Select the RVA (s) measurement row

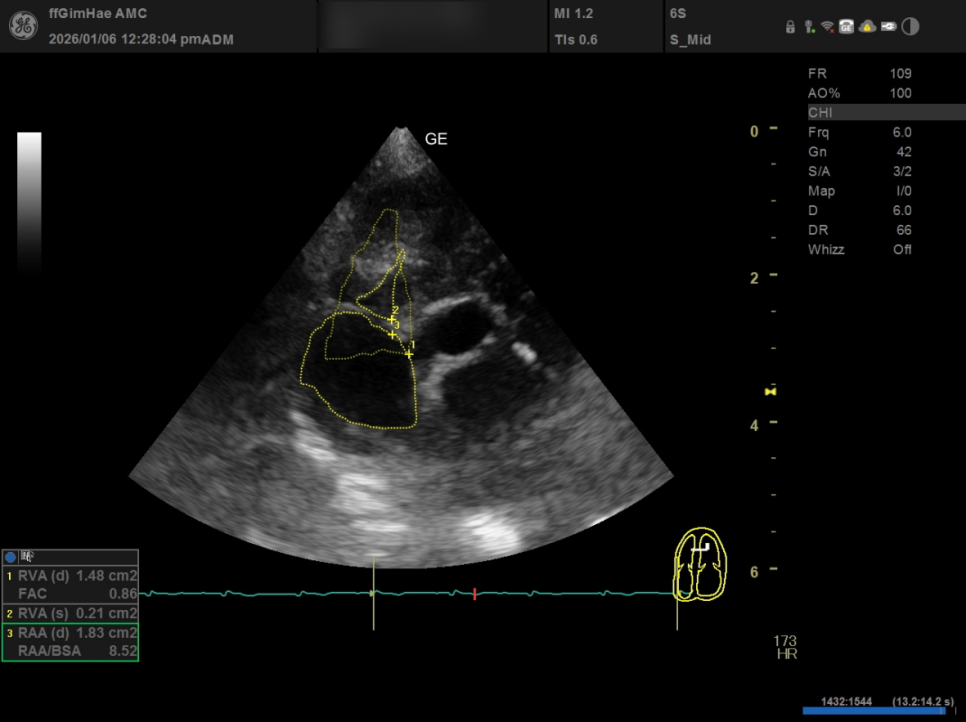click(70, 613)
